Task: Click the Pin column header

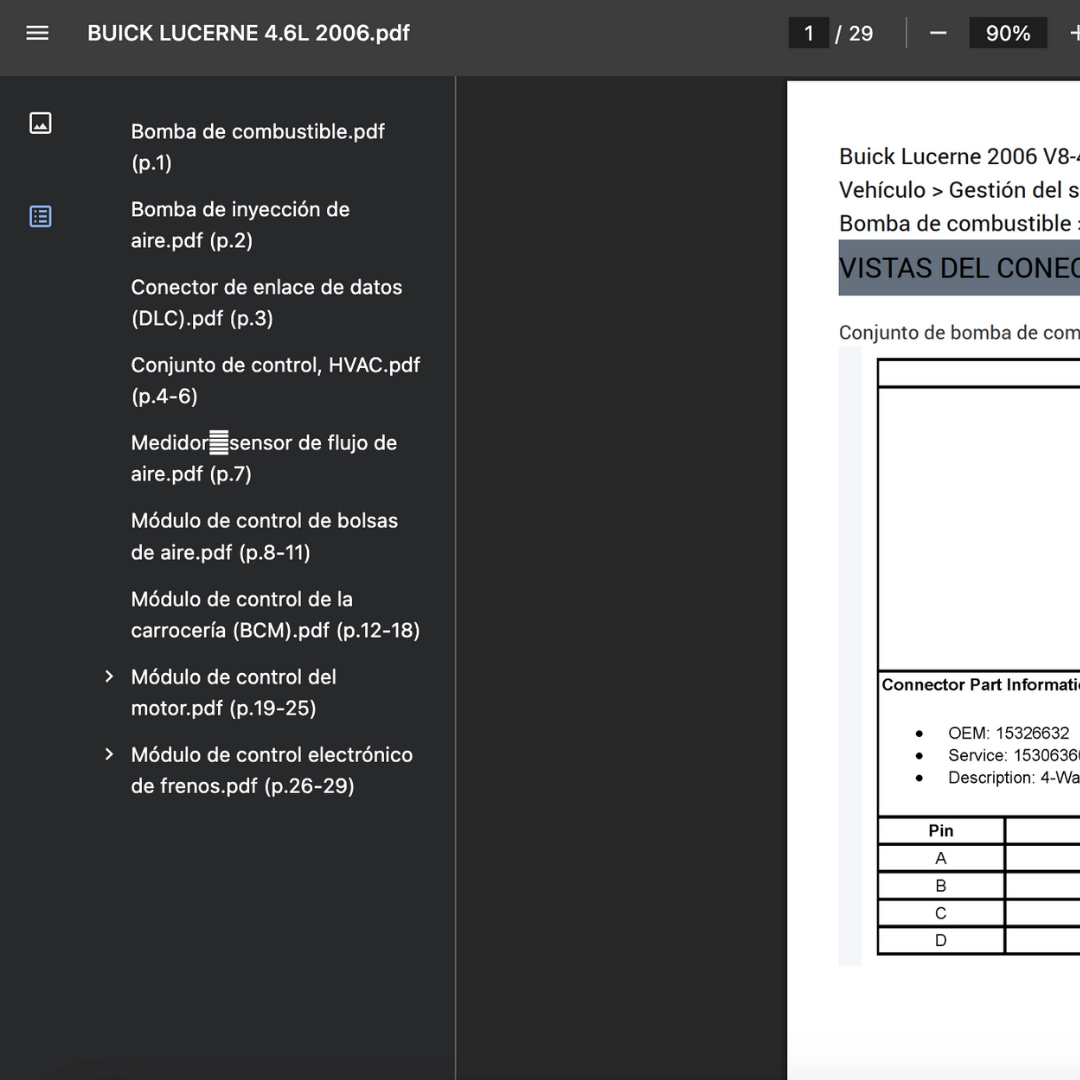Action: click(941, 831)
